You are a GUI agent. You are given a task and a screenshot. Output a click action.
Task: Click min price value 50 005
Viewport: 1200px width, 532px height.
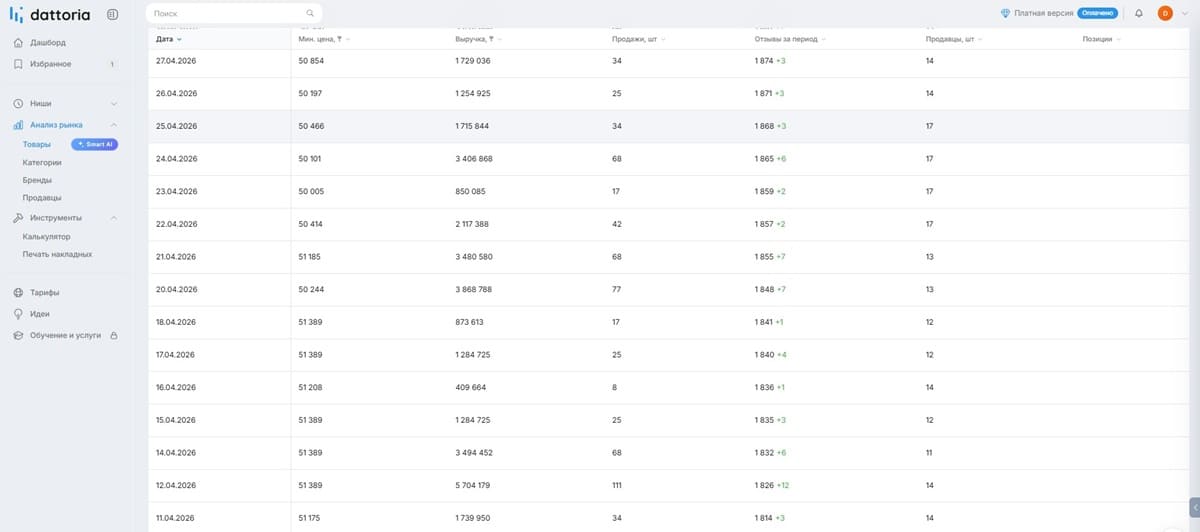(311, 191)
